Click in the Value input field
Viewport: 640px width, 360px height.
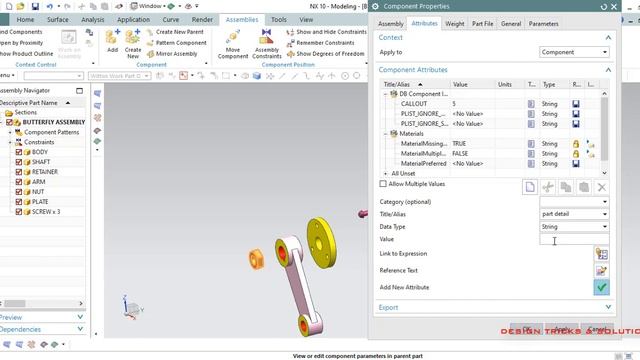574,239
